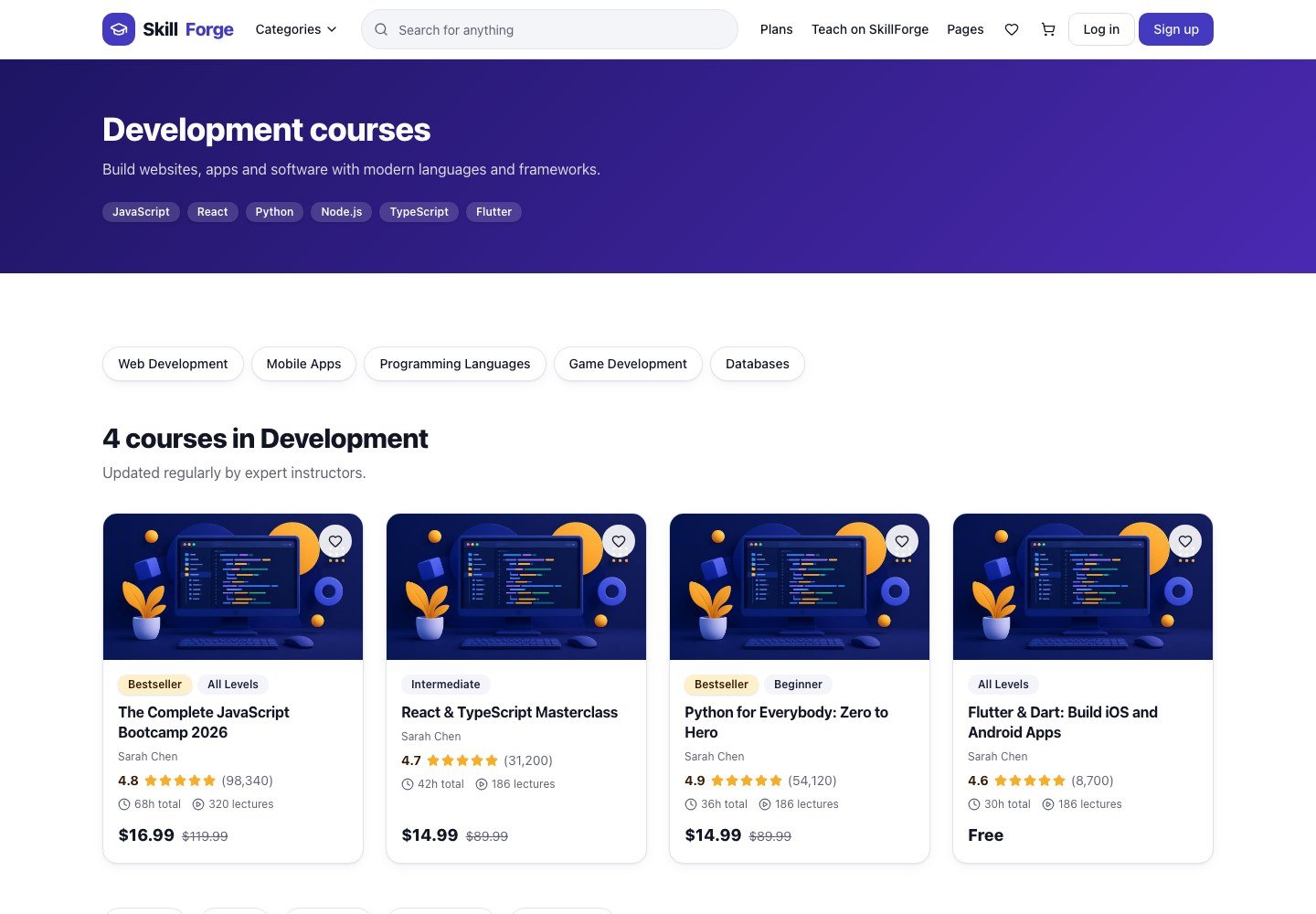
Task: Click the clock icon beside 36h total
Action: tap(691, 804)
